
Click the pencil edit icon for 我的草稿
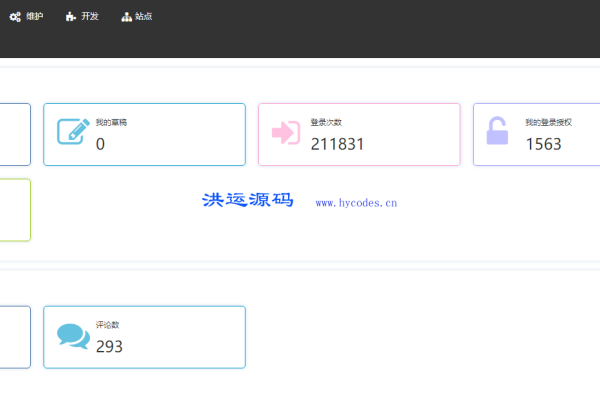(73, 133)
